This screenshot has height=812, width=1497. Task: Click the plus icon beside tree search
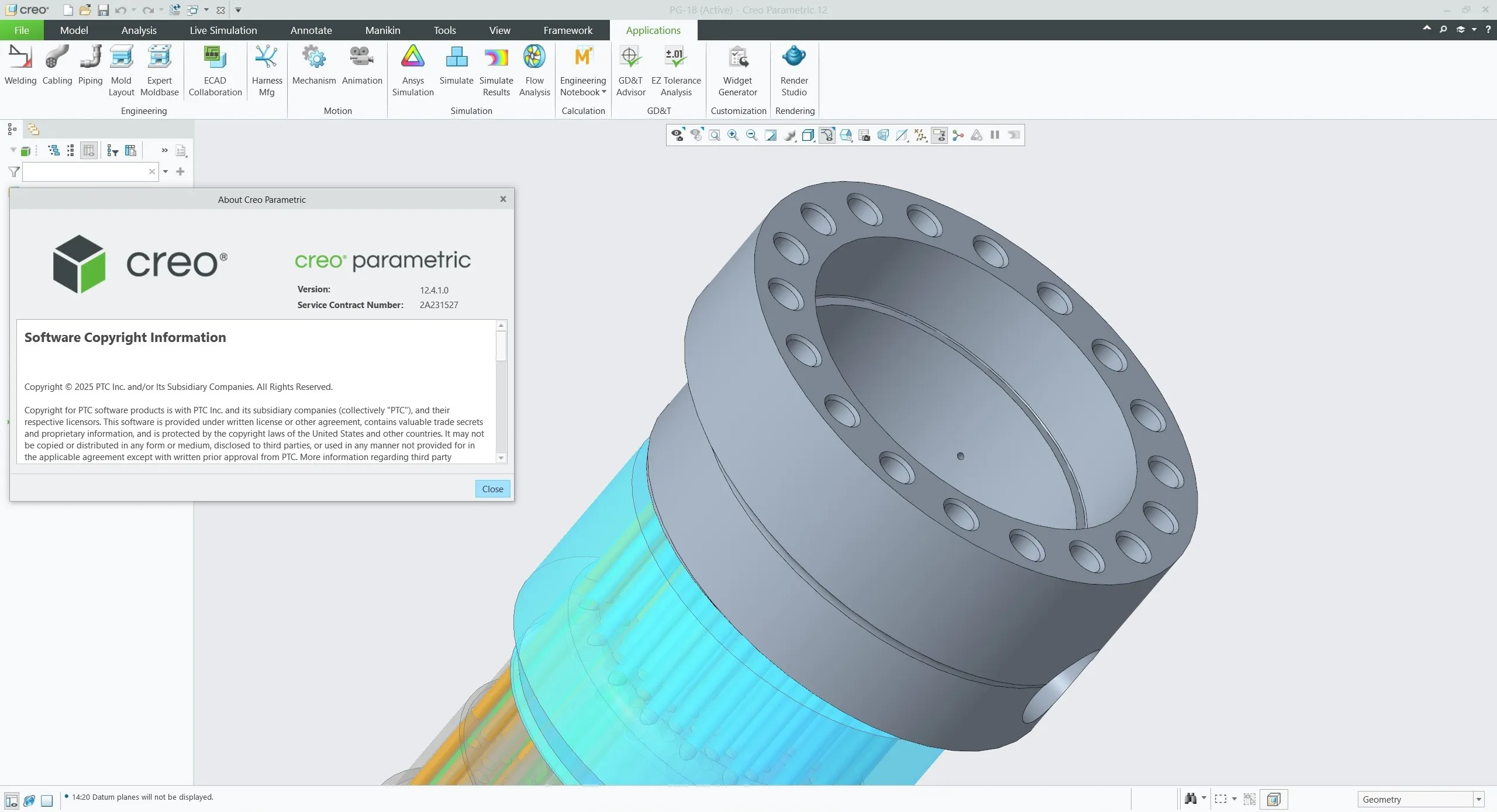(x=180, y=171)
